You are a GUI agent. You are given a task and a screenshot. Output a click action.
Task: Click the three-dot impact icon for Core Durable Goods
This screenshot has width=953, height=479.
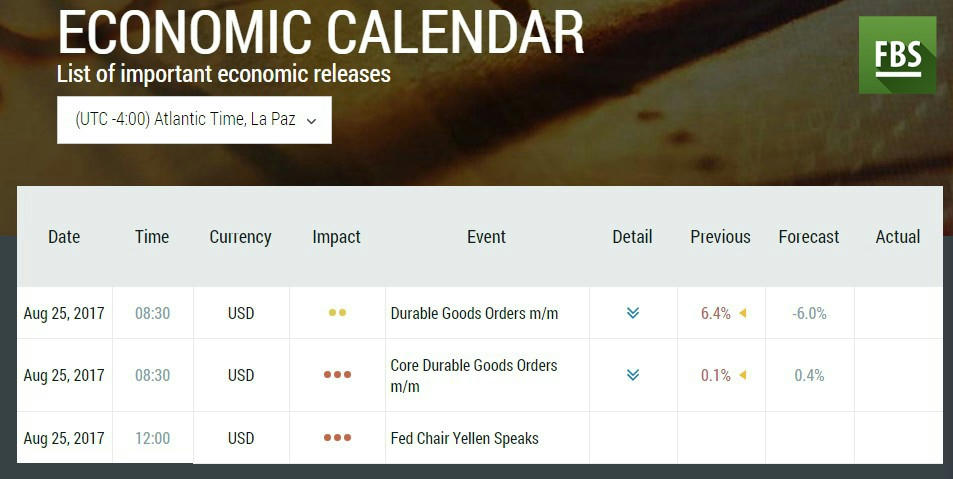[x=337, y=375]
